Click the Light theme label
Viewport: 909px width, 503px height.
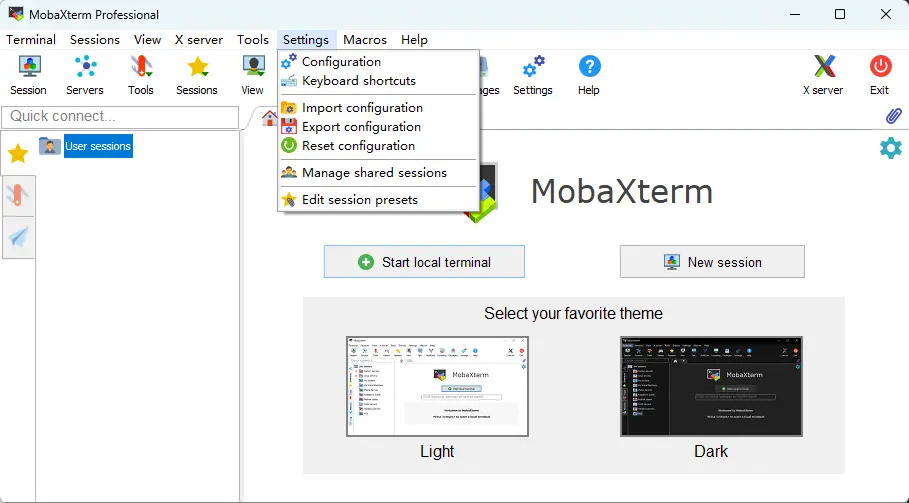437,451
